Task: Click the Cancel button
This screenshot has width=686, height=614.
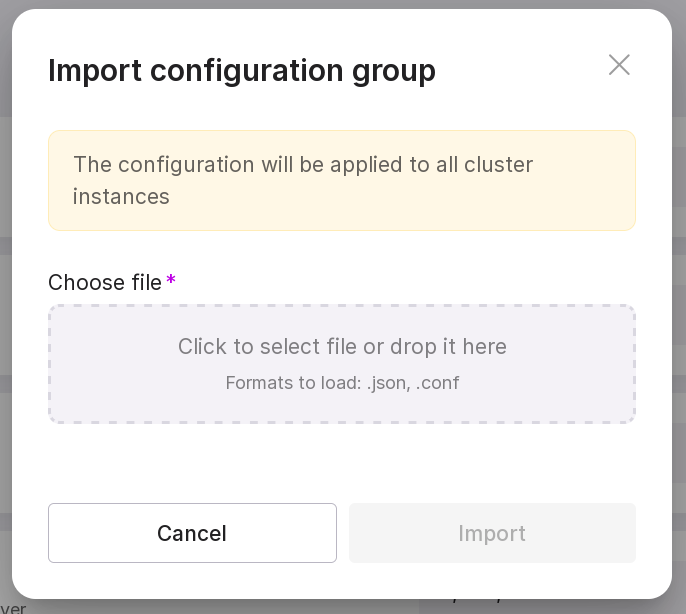Action: tap(192, 533)
